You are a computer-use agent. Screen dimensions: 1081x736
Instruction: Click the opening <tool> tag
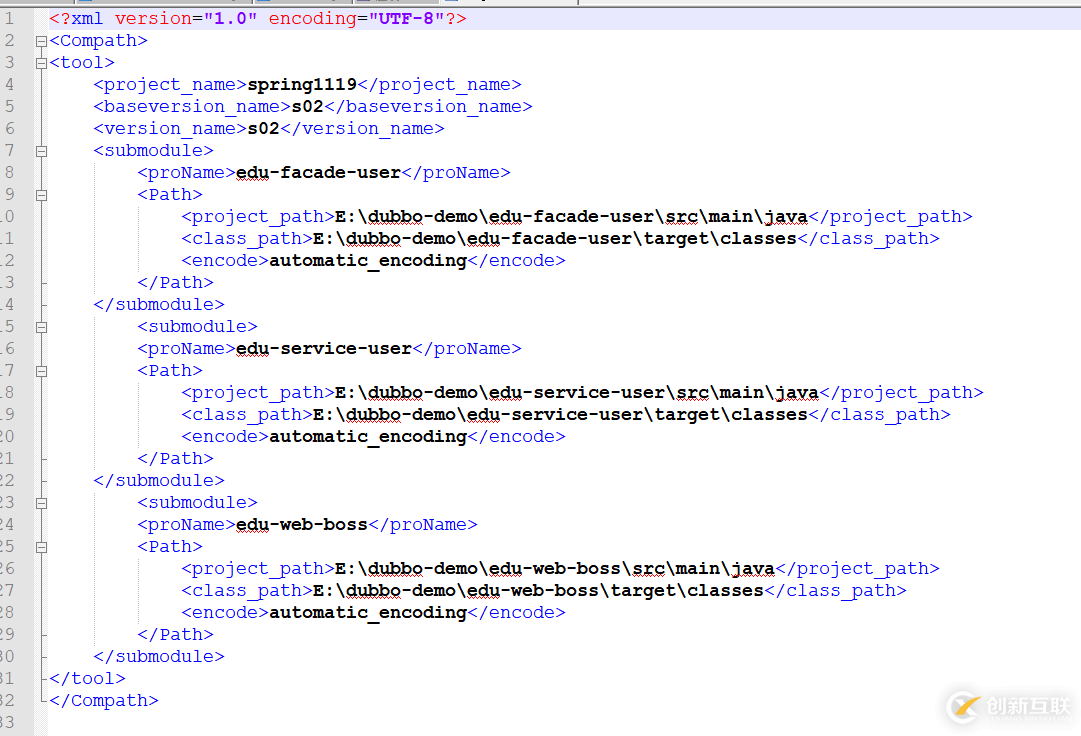[82, 63]
